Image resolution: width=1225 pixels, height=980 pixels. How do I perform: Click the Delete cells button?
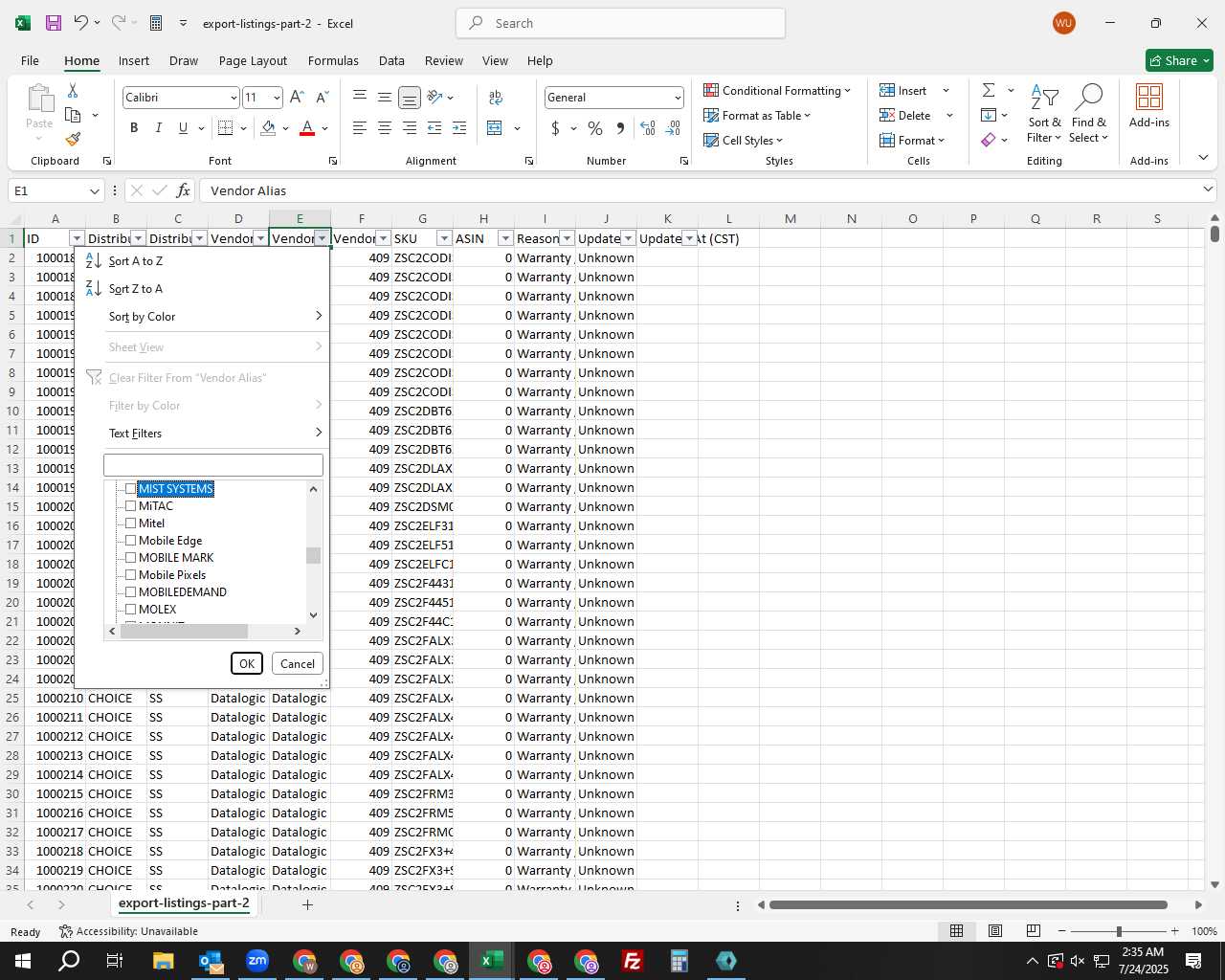(905, 115)
